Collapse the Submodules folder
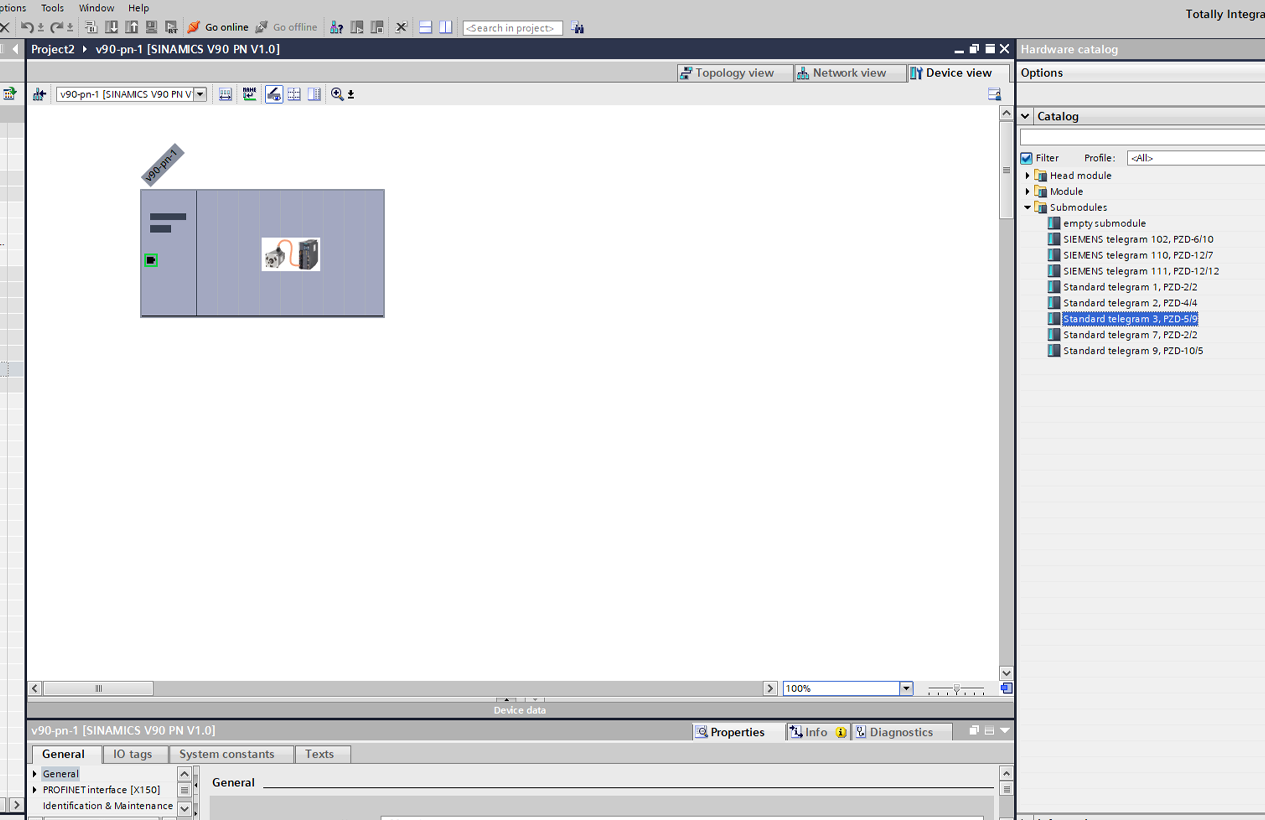Image resolution: width=1265 pixels, height=820 pixels. click(1027, 208)
